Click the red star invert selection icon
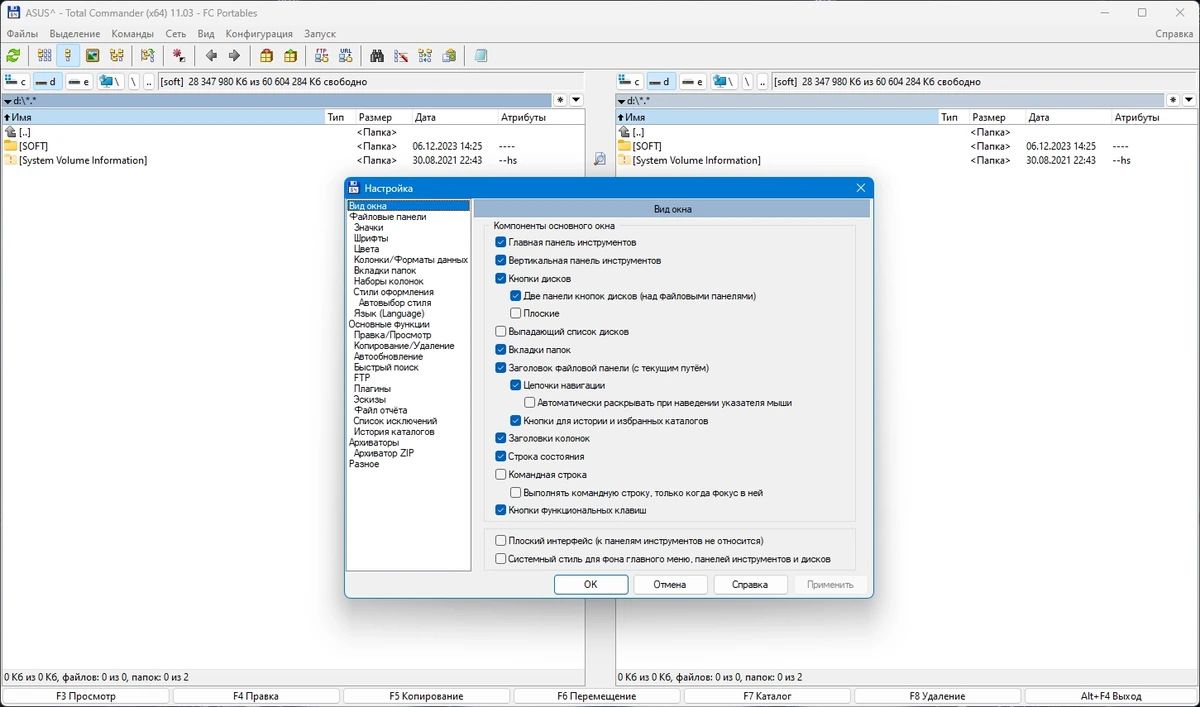1200x707 pixels. (179, 56)
